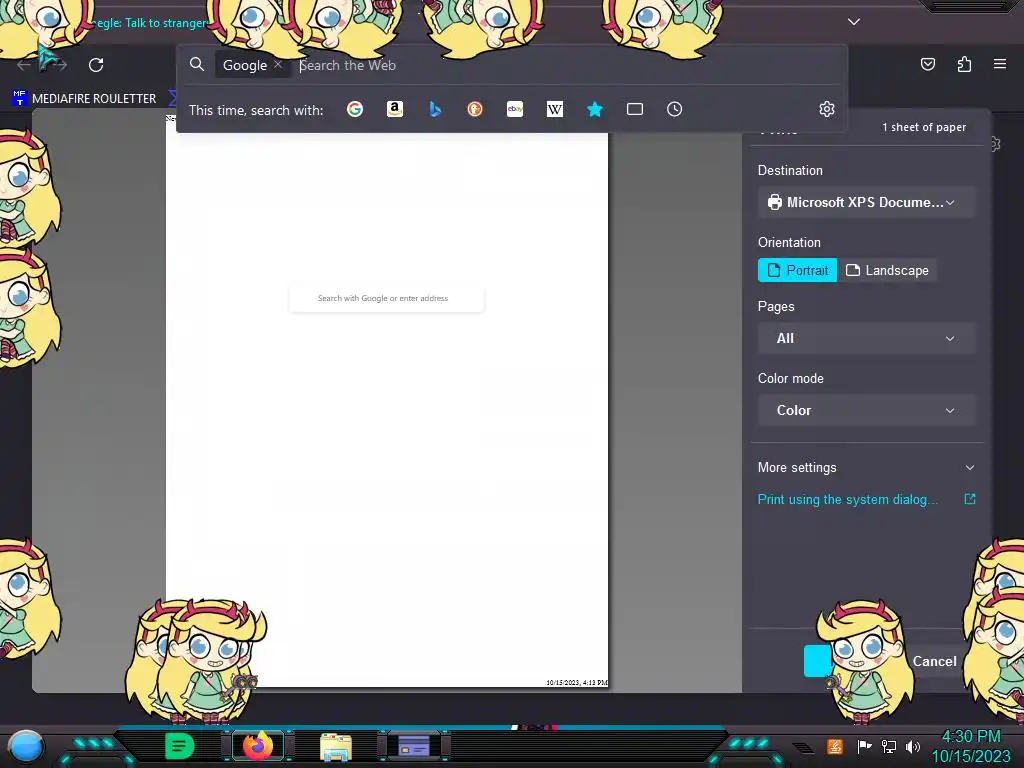
Task: Expand More settings
Action: pyautogui.click(x=867, y=468)
